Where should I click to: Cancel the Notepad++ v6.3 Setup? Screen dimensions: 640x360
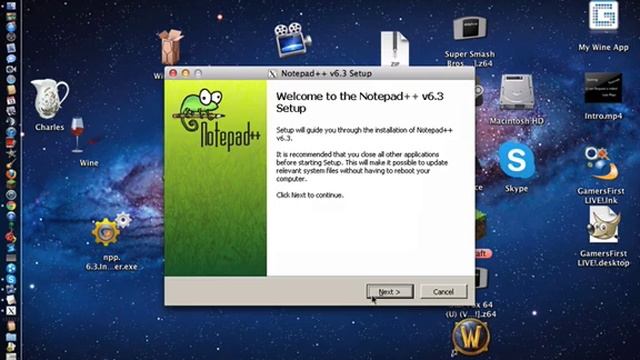click(444, 291)
